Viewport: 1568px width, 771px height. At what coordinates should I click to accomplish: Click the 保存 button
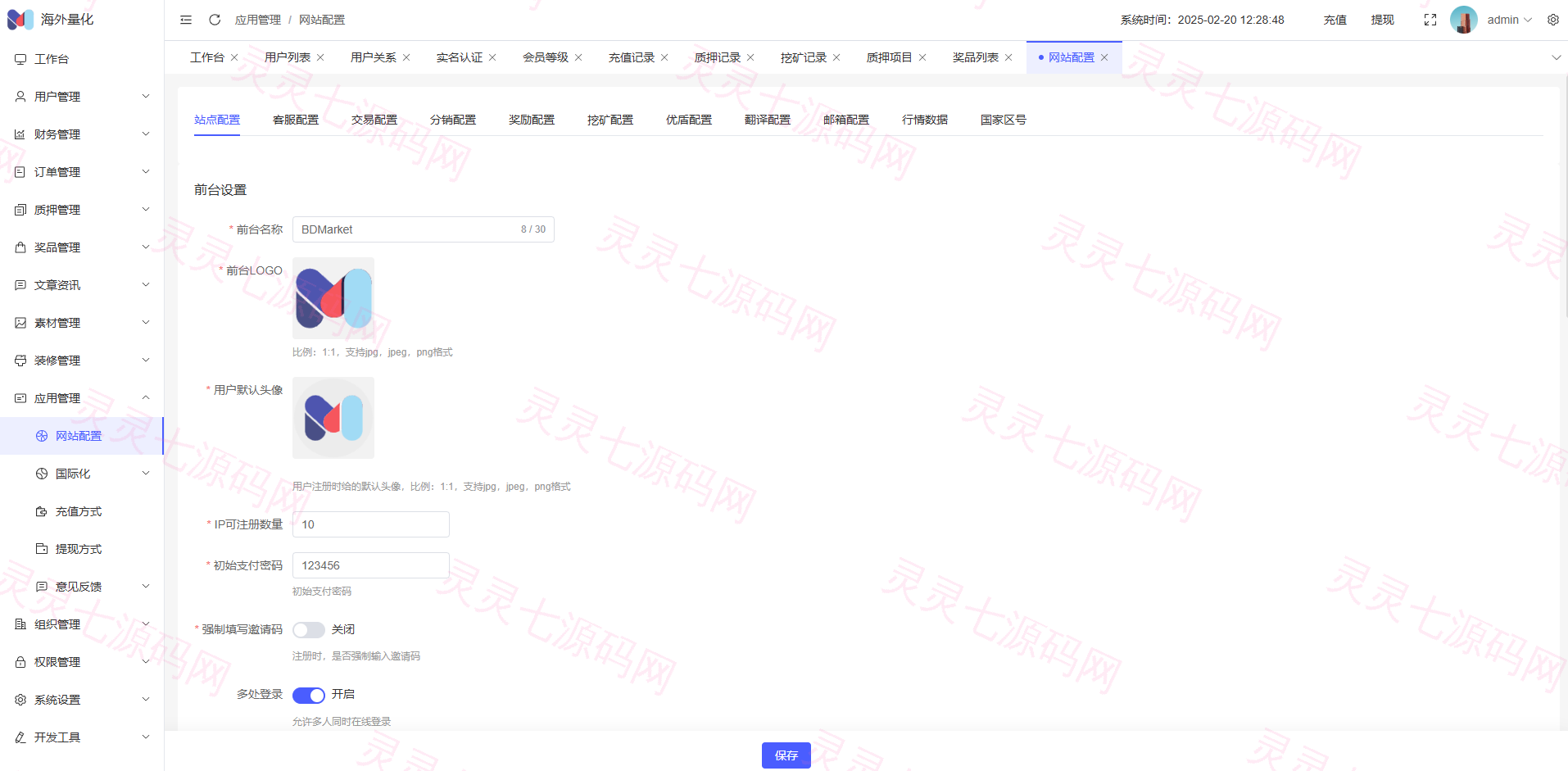(786, 755)
